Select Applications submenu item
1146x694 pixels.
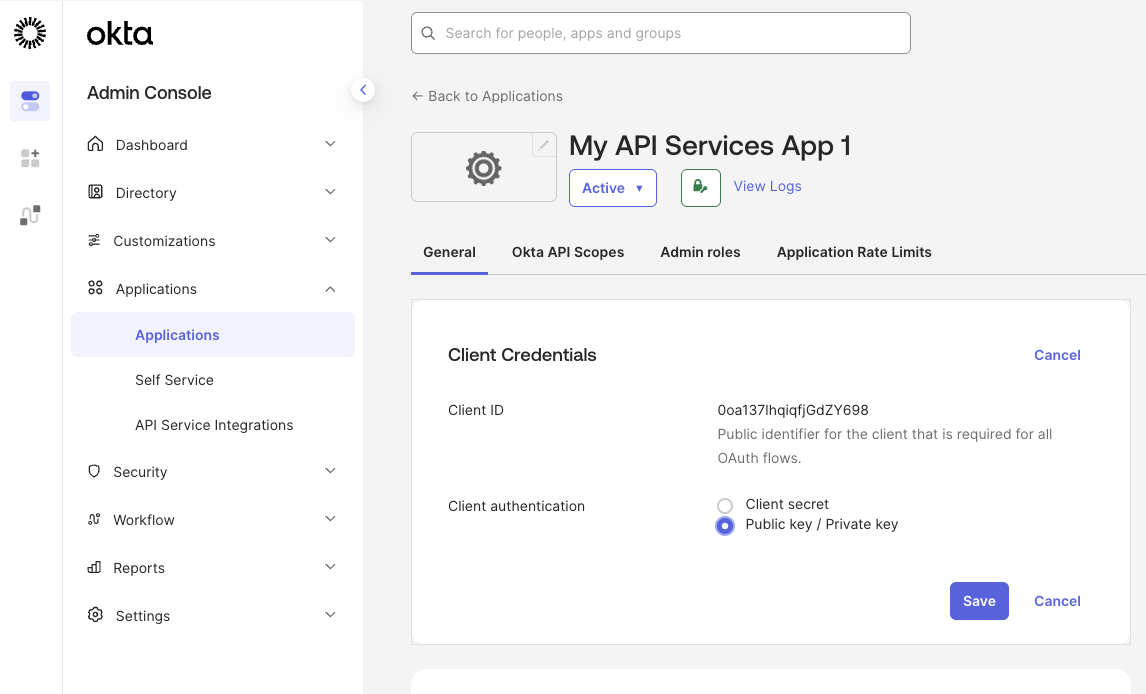(x=213, y=335)
